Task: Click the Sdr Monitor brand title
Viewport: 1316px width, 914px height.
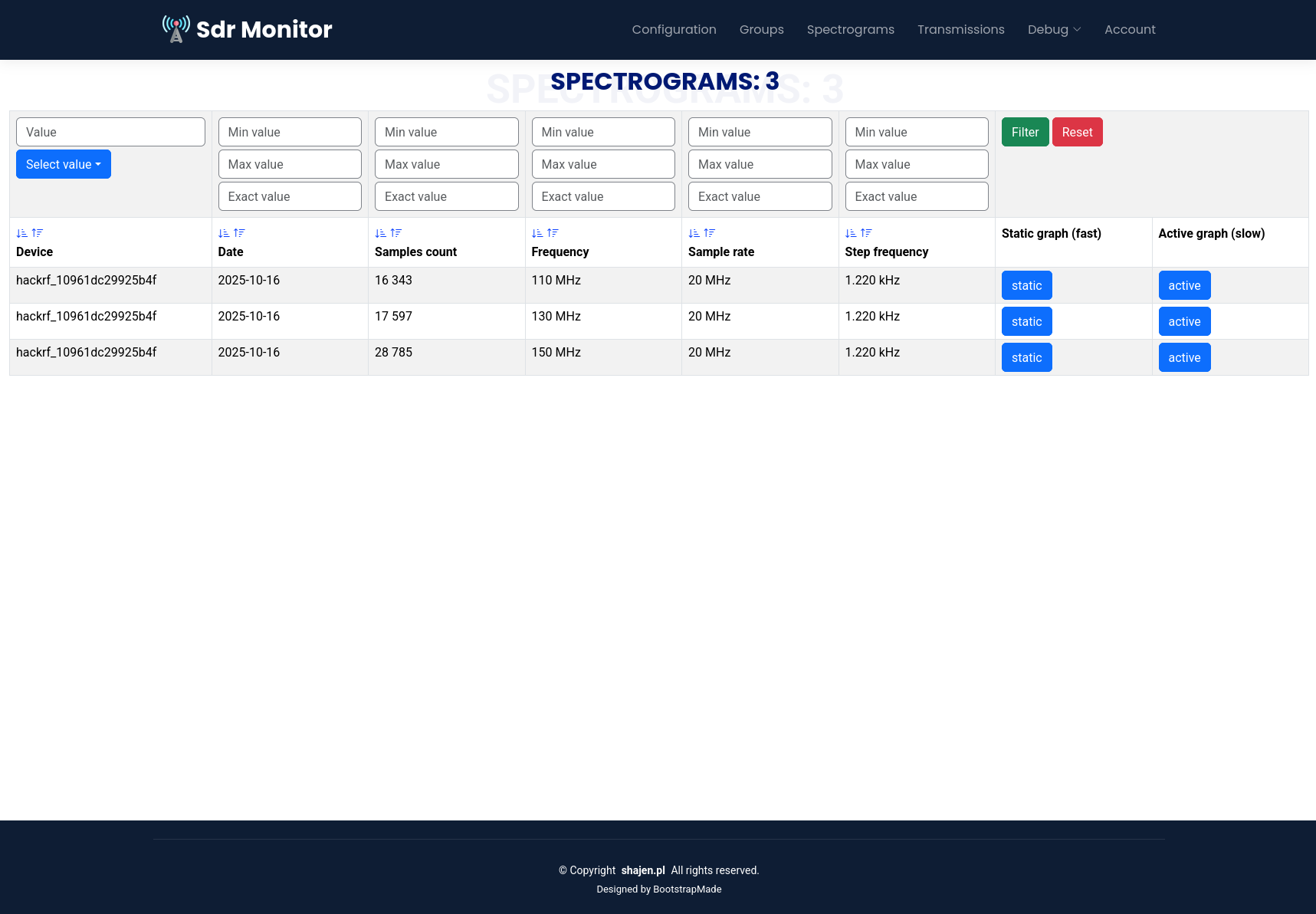Action: (264, 29)
